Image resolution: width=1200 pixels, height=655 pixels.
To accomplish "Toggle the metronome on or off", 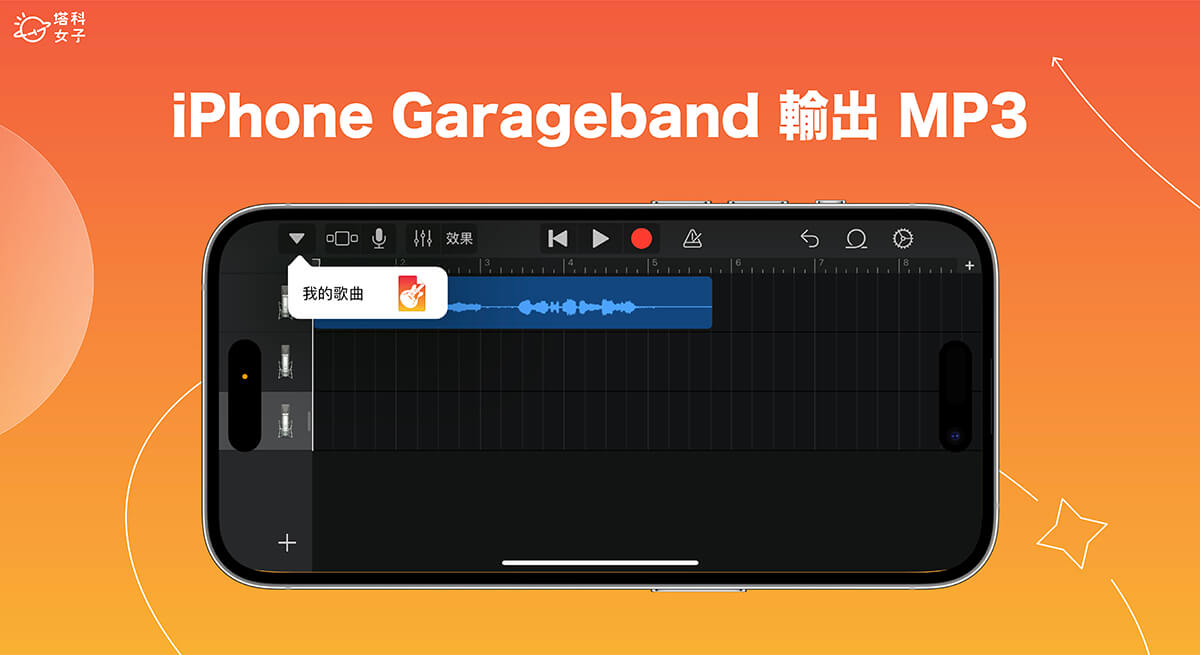I will (692, 238).
